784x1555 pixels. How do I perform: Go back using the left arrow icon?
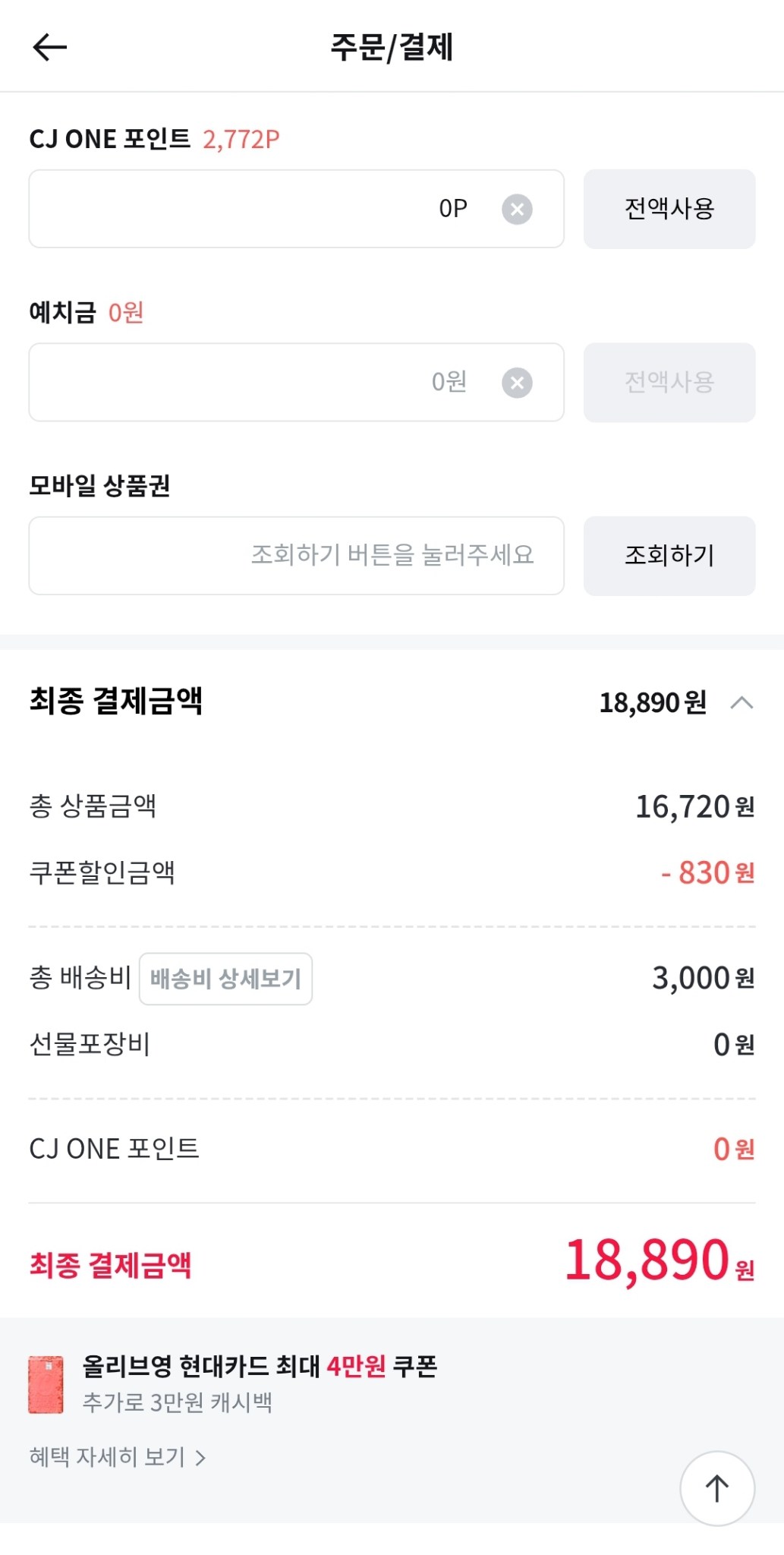(50, 47)
